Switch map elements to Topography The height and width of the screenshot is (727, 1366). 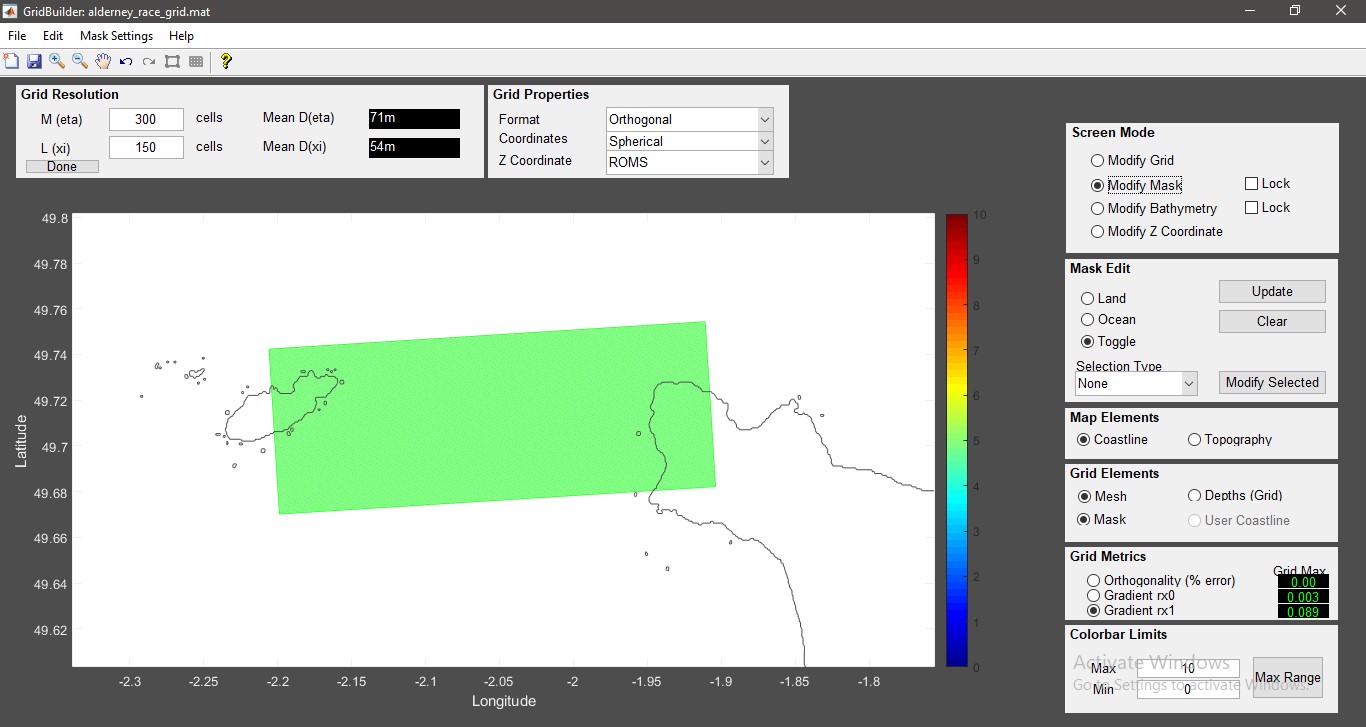pyautogui.click(x=1194, y=440)
